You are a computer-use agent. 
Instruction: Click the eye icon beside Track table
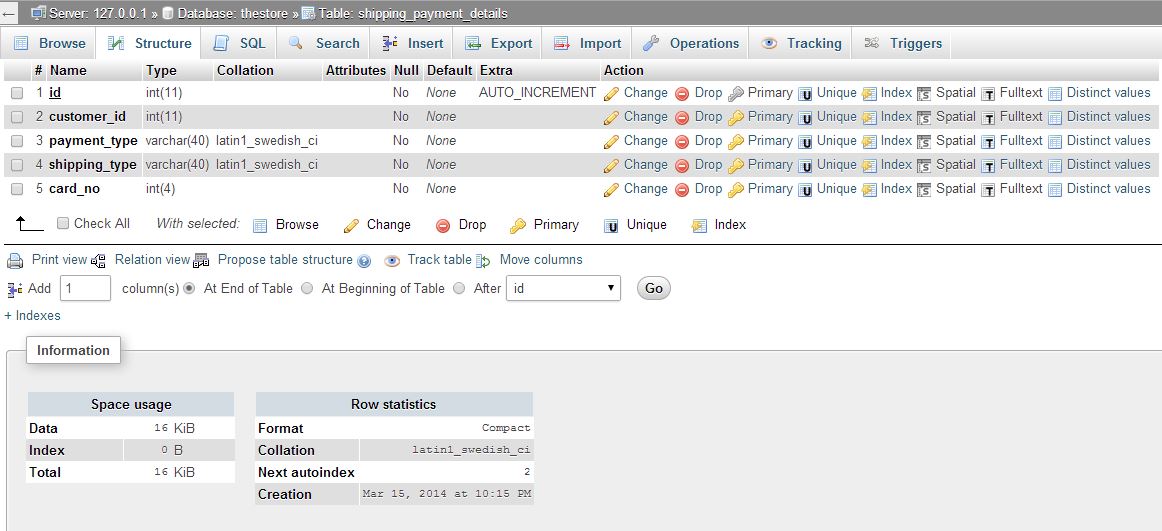pos(392,261)
